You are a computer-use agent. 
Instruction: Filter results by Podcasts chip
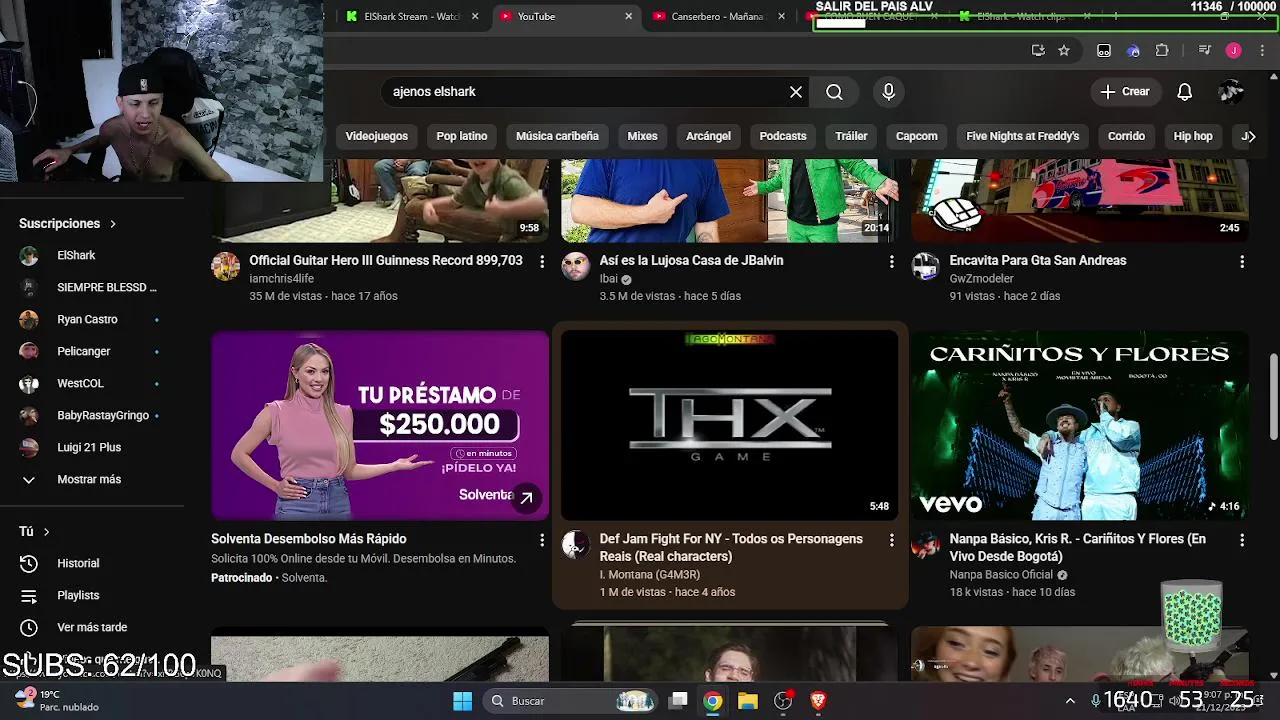[783, 136]
